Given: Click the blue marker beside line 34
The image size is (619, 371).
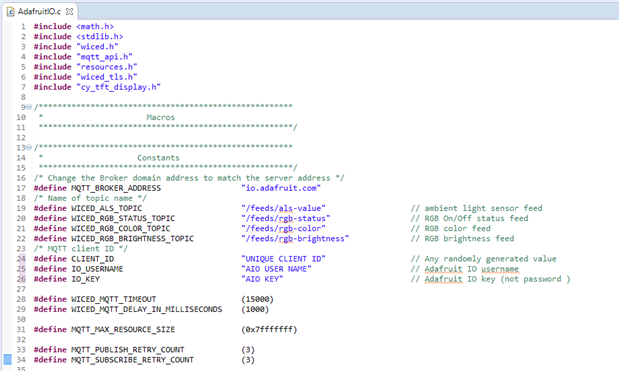Looking at the screenshot, I should [x=8, y=359].
